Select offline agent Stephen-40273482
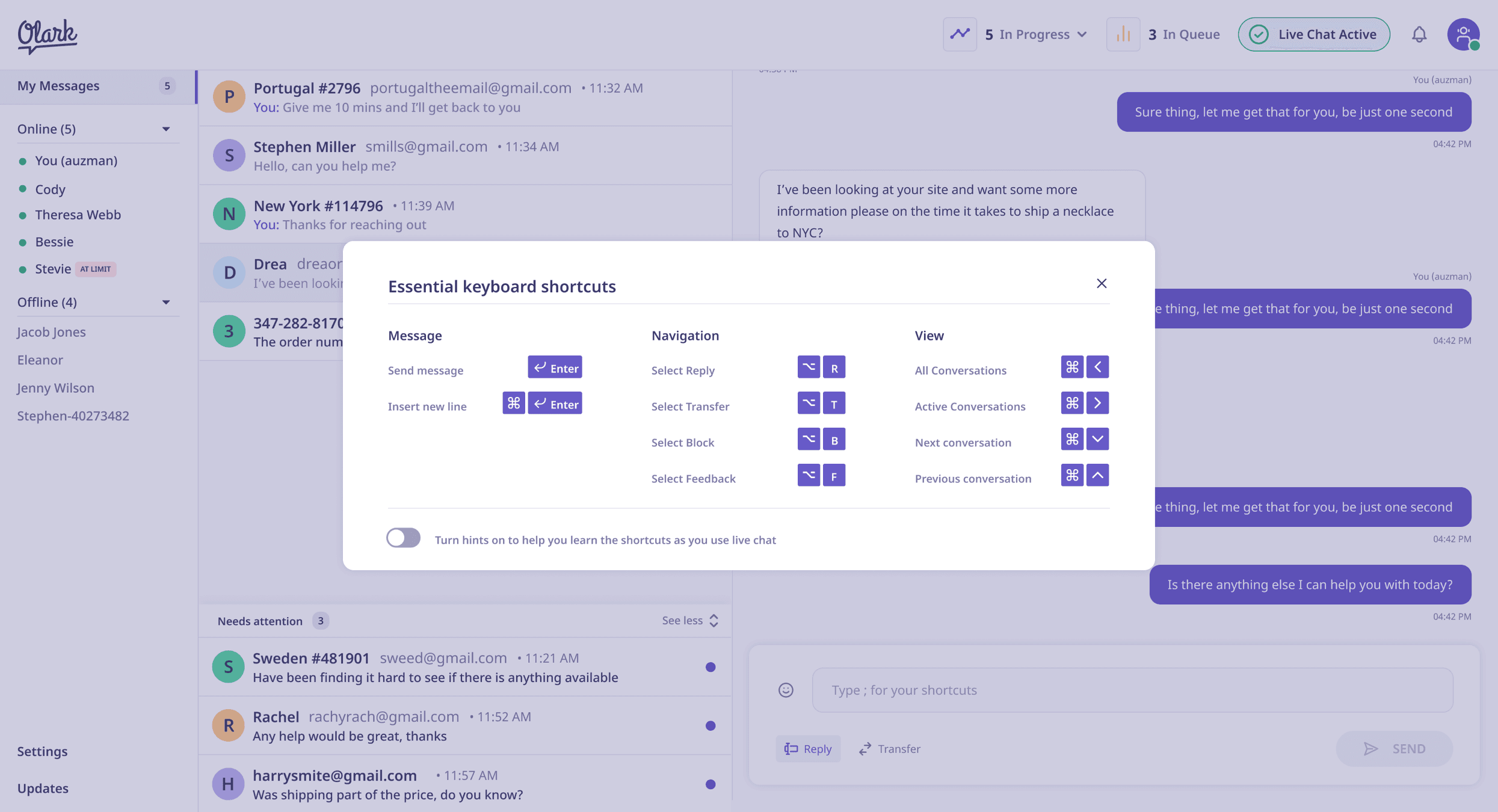Image resolution: width=1498 pixels, height=812 pixels. [x=73, y=416]
